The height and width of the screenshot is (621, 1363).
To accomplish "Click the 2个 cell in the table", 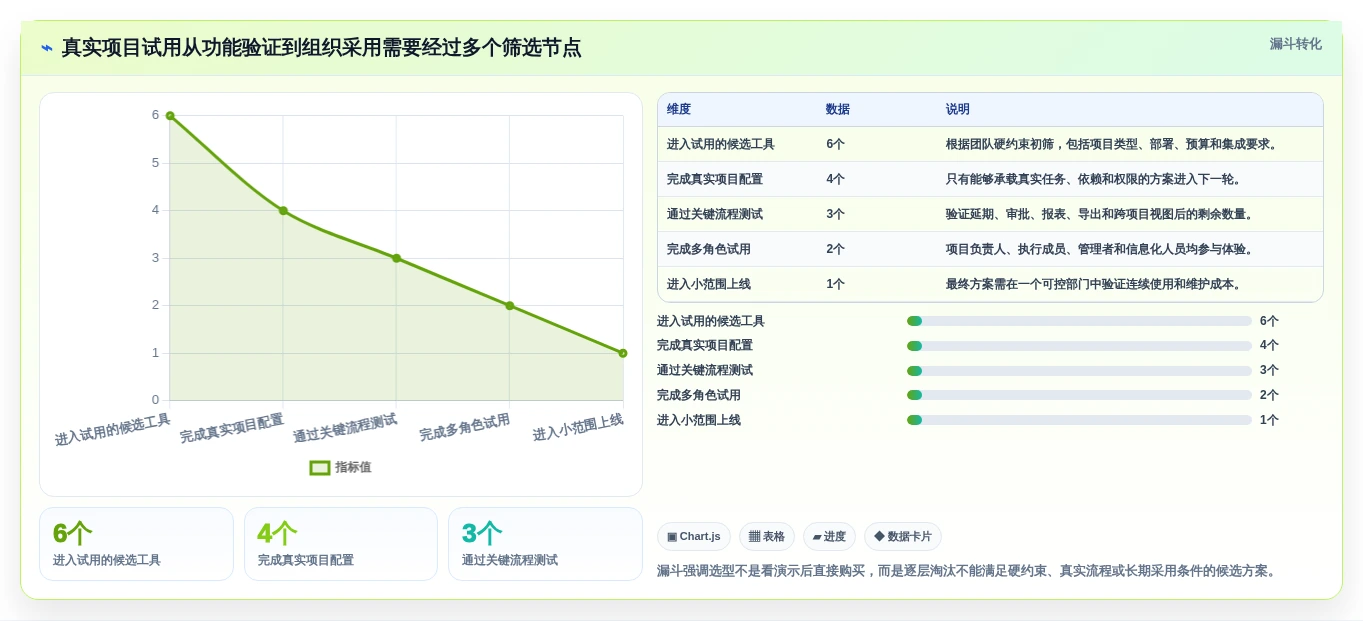I will pyautogui.click(x=835, y=249).
